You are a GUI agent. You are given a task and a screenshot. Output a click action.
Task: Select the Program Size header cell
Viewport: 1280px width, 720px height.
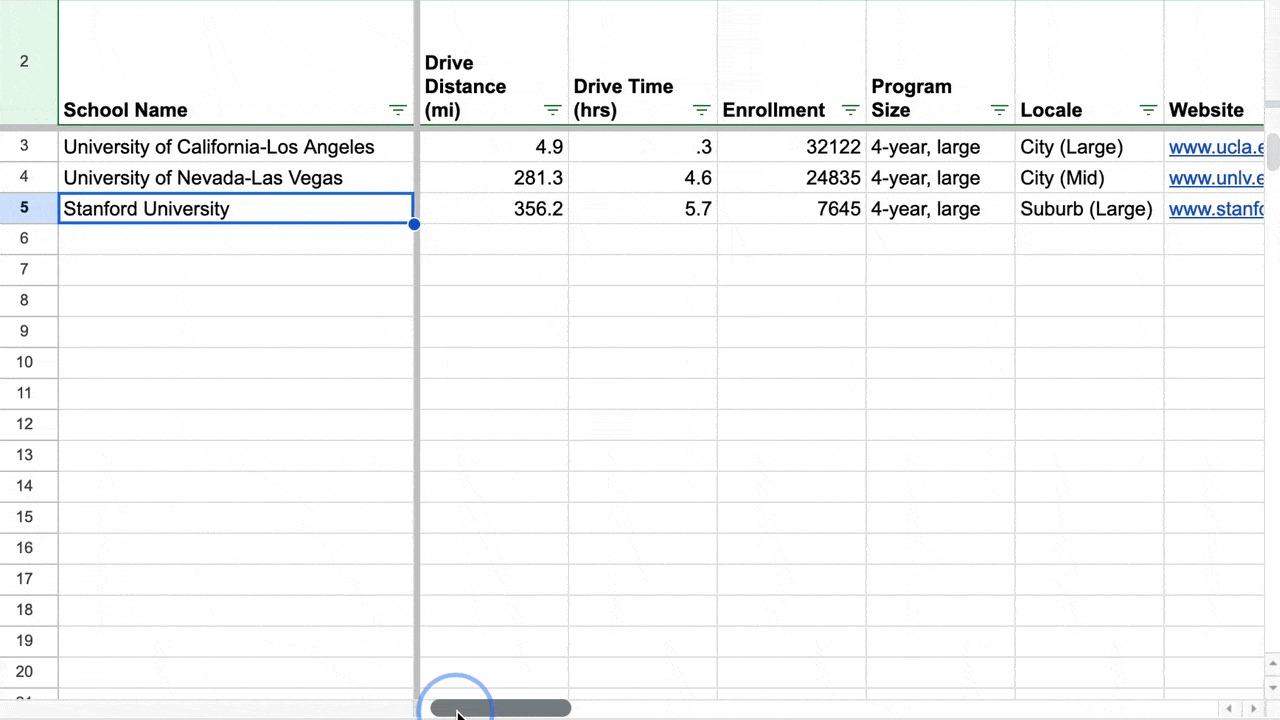(x=941, y=62)
